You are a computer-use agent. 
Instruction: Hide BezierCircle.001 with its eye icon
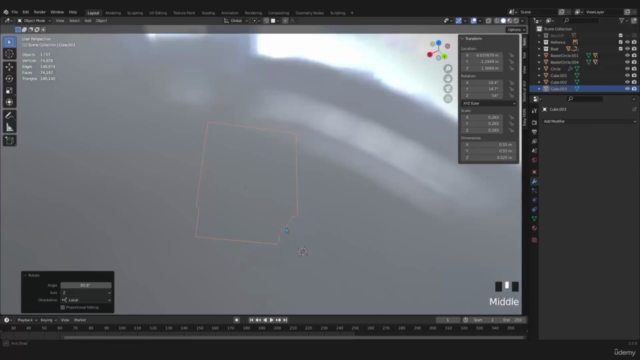click(627, 56)
